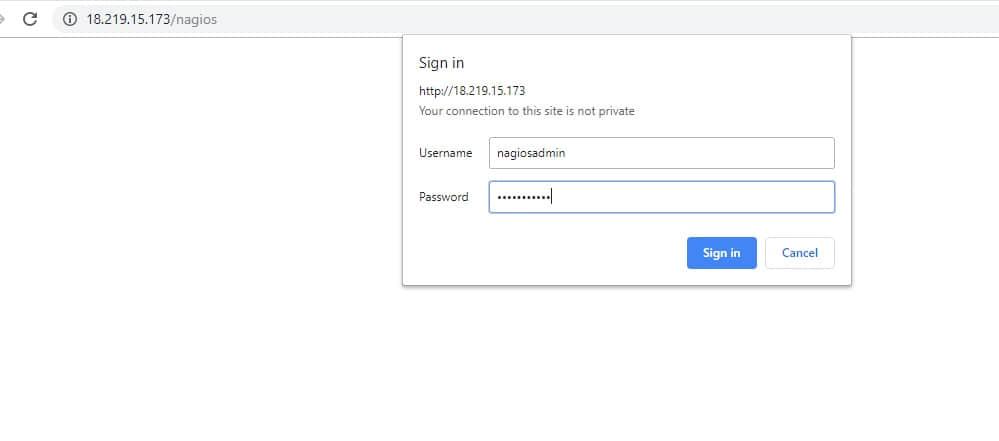Image resolution: width=999 pixels, height=441 pixels.
Task: Click the "connection is not private" warning text
Action: pos(526,111)
